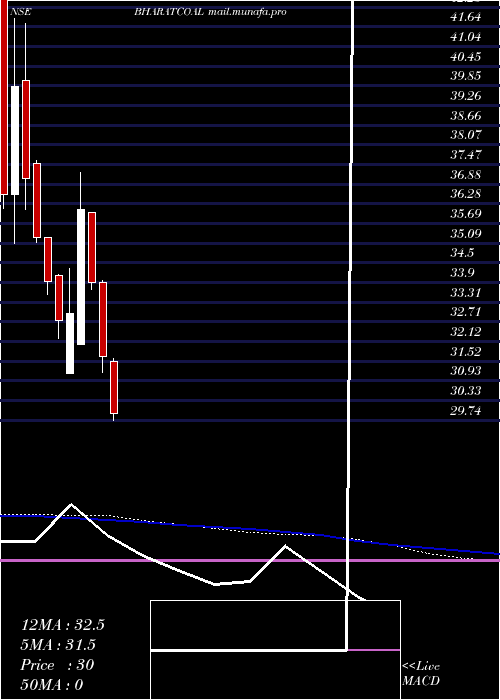Click the 39.26 price axis label
The width and height of the screenshot is (500, 700).
(466, 96)
